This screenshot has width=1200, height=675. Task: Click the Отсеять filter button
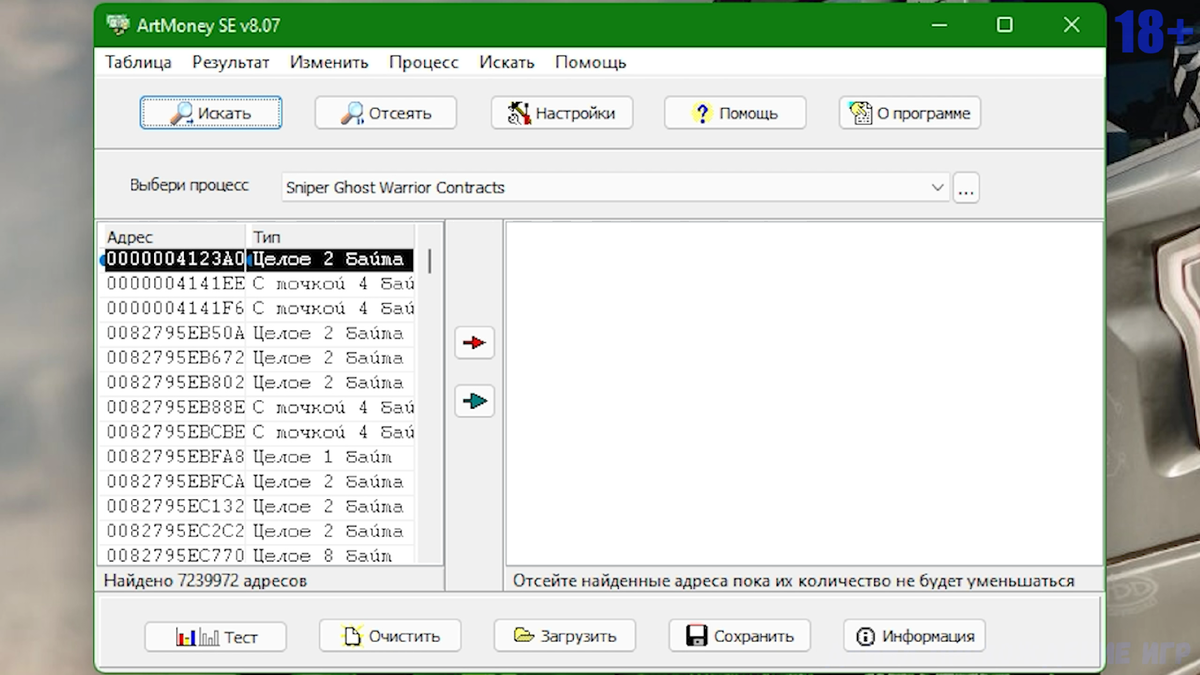click(x=386, y=113)
